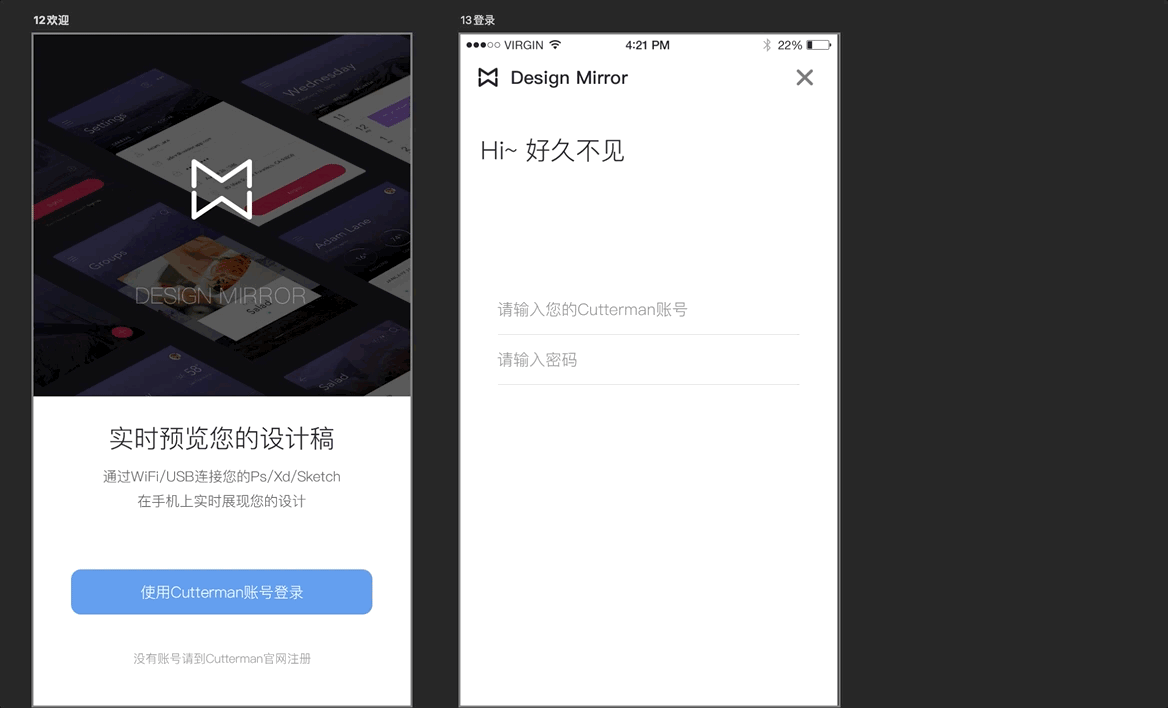Screen dimensions: 1168x708
Task: Select the 13登录 artboard label
Action: (x=477, y=20)
